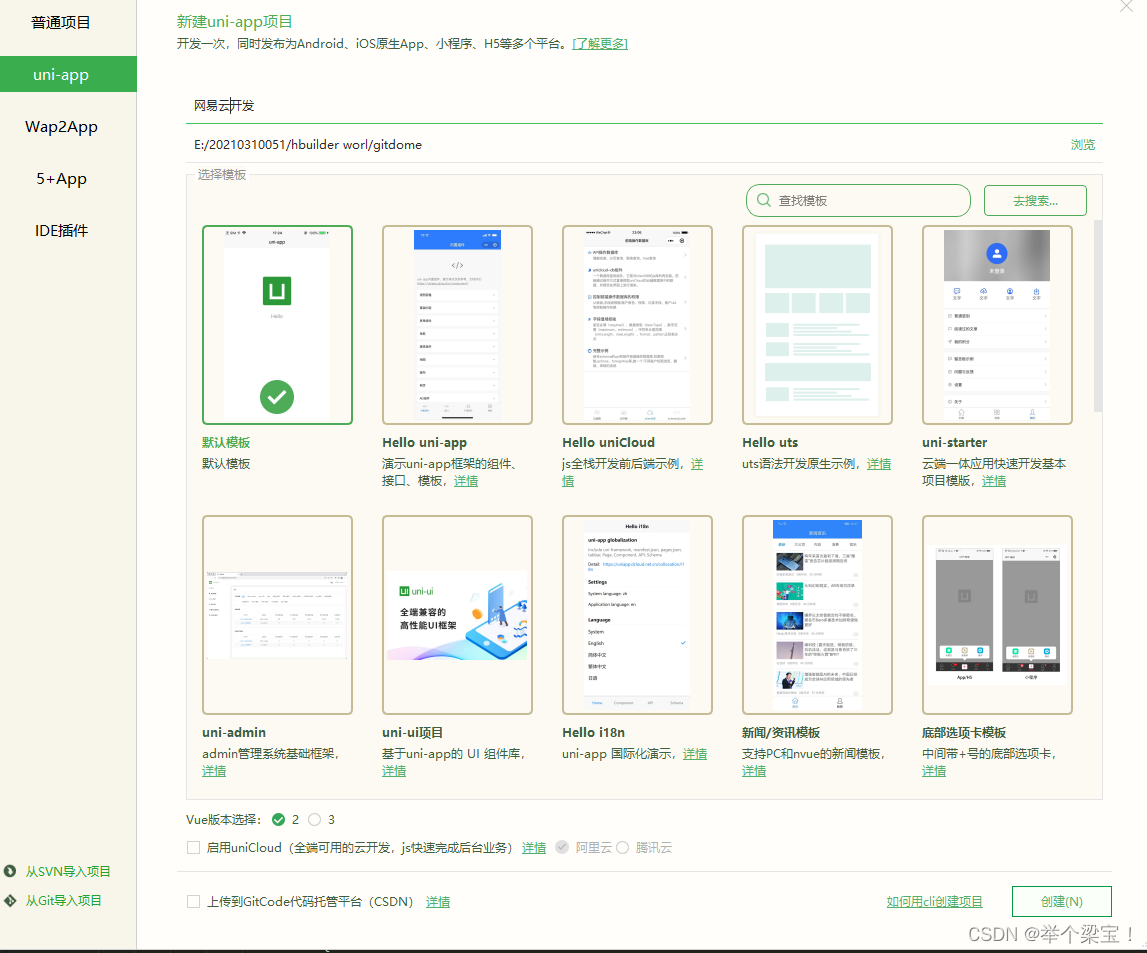The height and width of the screenshot is (953, 1147).
Task: Click the 查找模板 search field
Action: tap(858, 200)
